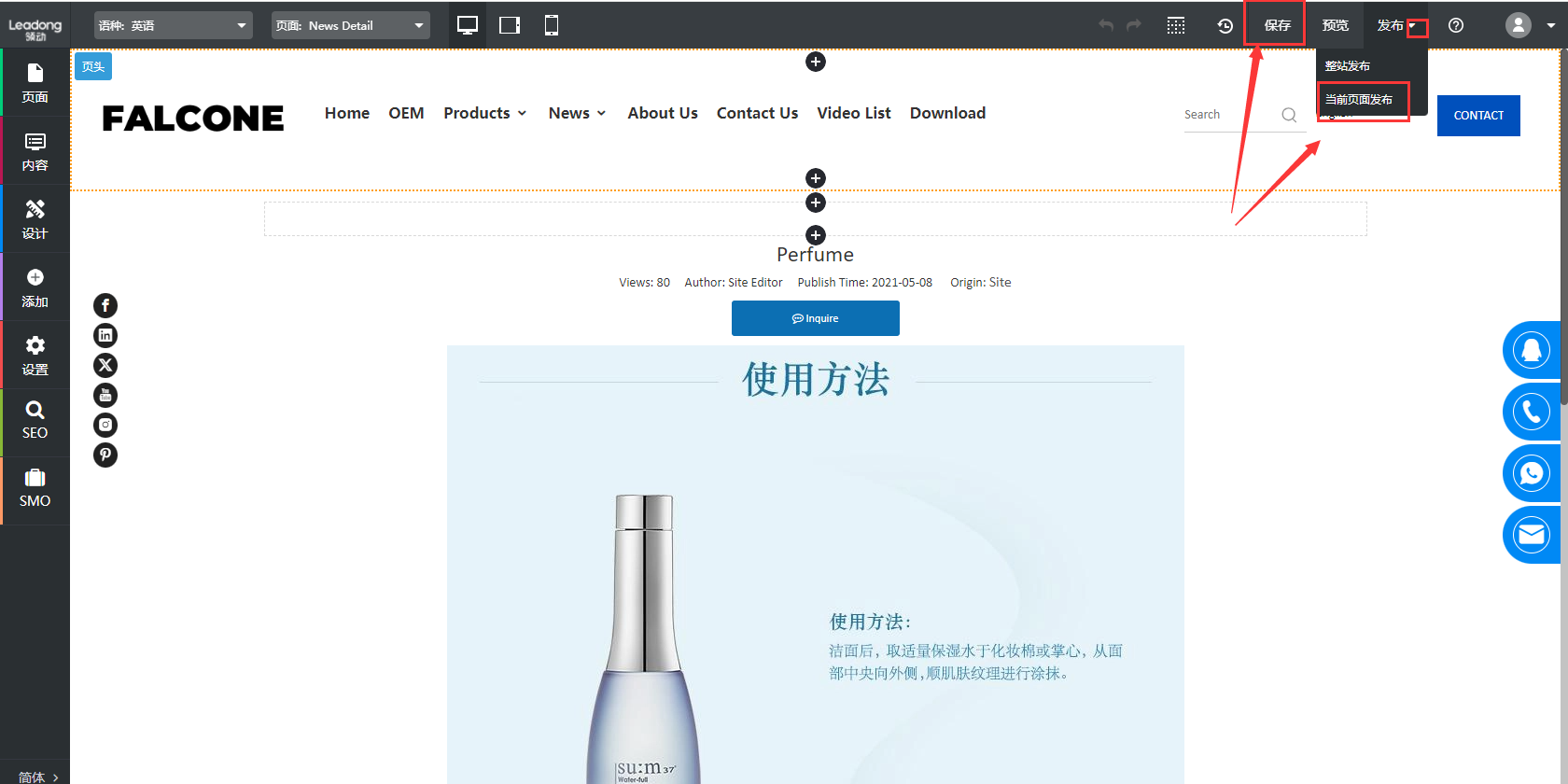Click the email floating contact button

[1531, 535]
